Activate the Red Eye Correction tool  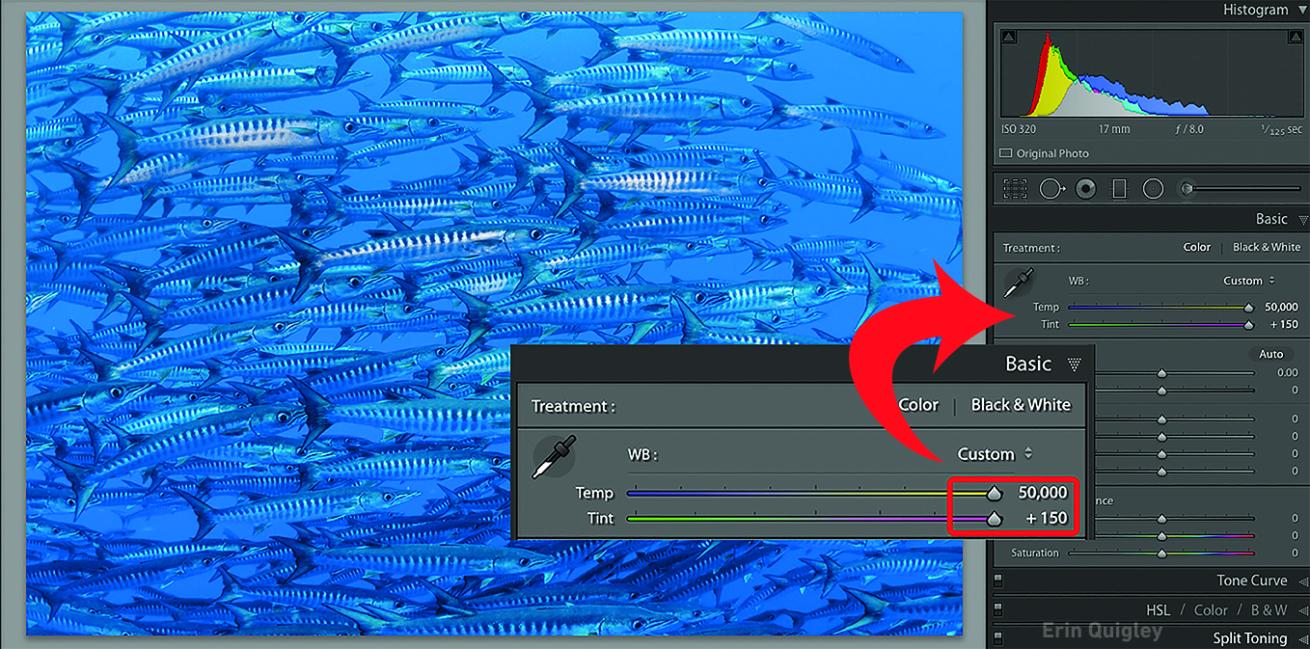(1086, 189)
